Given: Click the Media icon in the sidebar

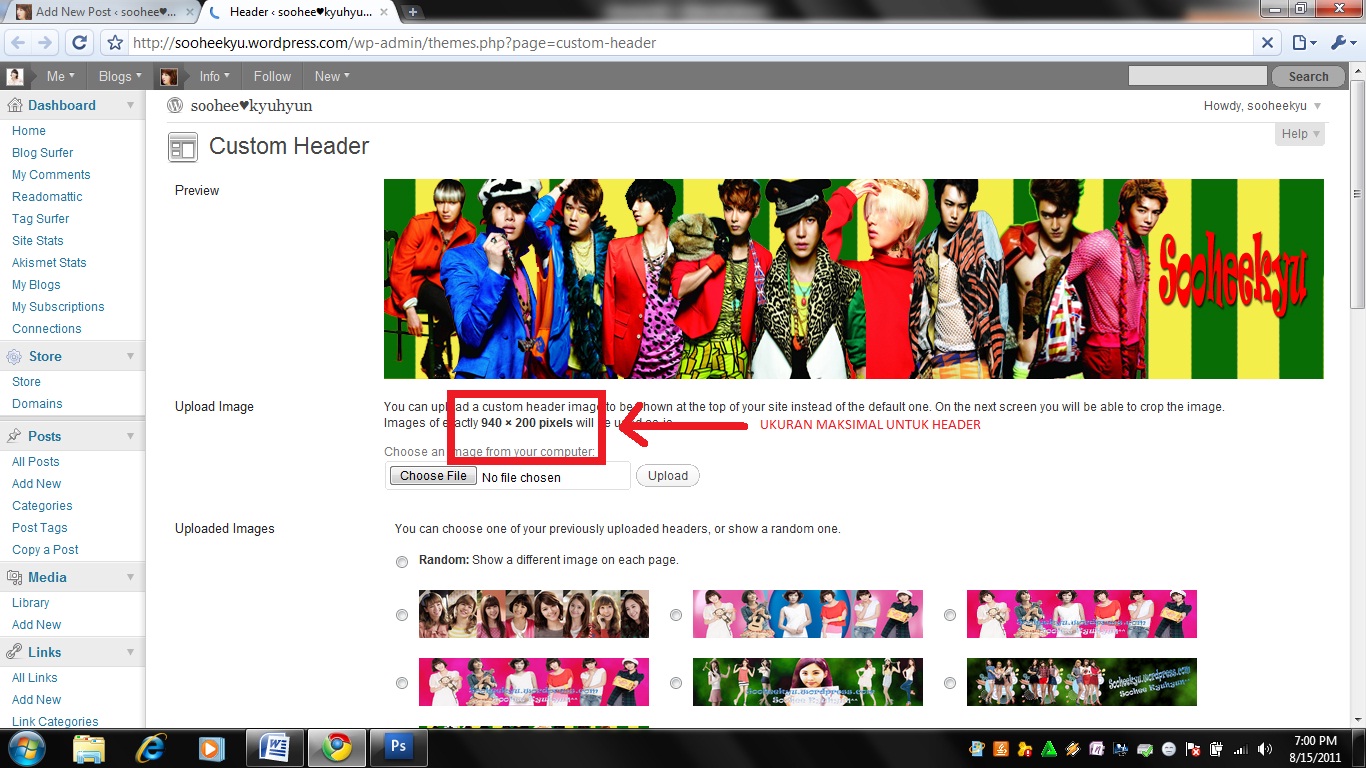Looking at the screenshot, I should (14, 577).
